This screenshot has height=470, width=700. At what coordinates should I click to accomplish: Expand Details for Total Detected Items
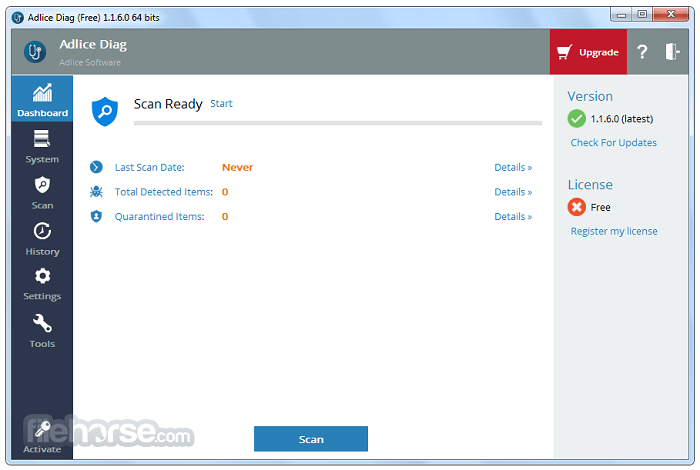point(513,192)
